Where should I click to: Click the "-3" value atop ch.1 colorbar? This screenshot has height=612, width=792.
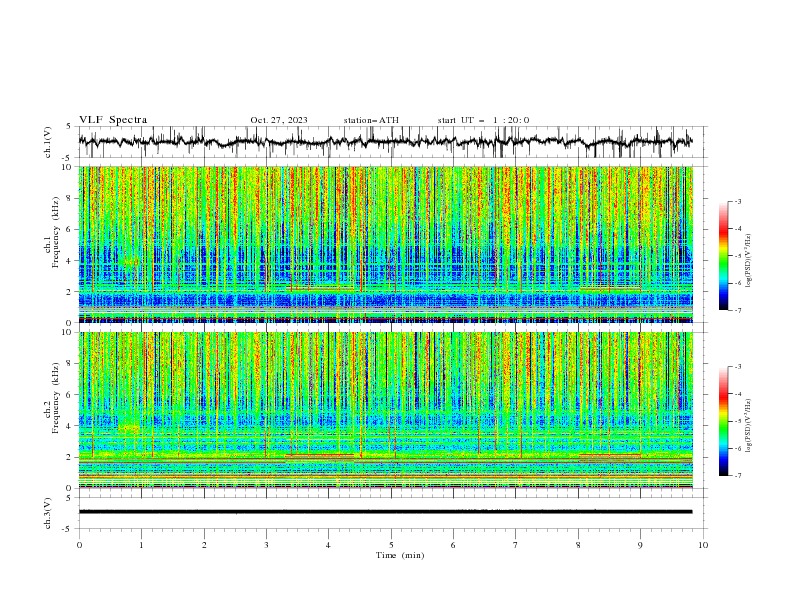pos(738,201)
